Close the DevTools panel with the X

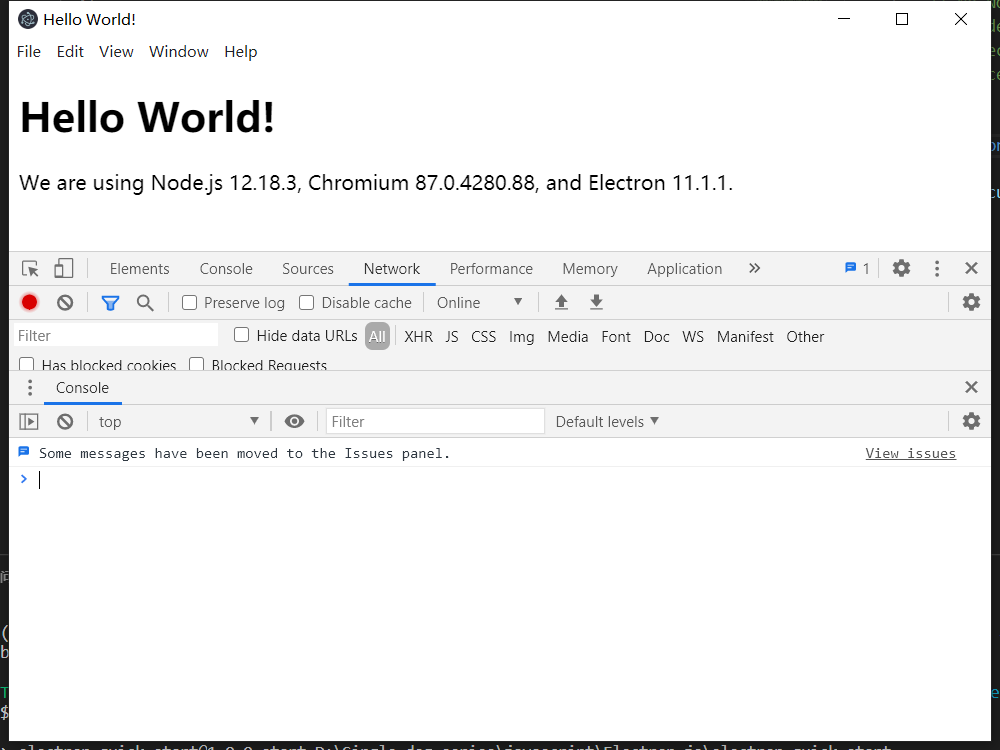click(x=971, y=268)
